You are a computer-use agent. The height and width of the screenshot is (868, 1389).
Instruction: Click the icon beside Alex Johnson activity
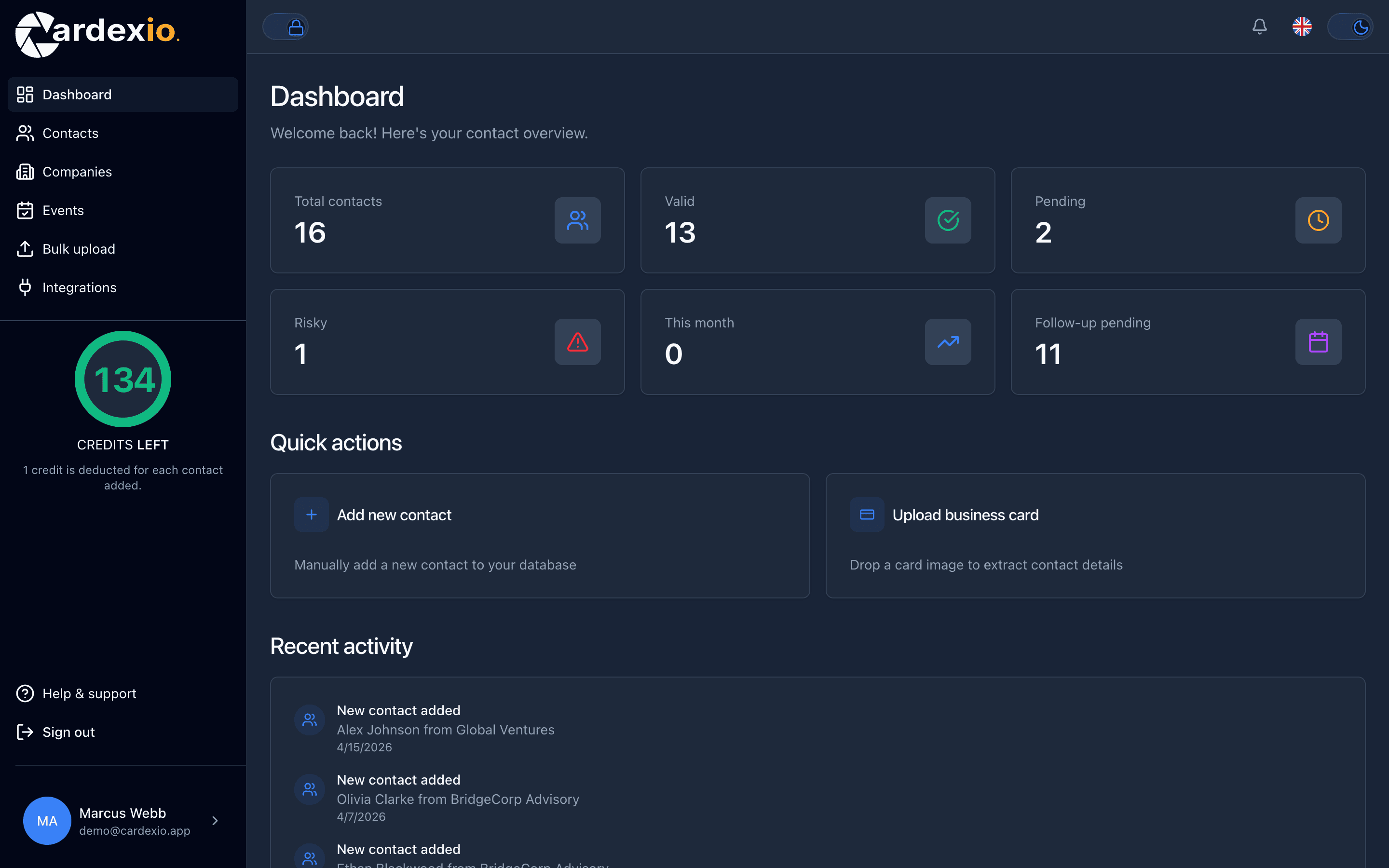(x=310, y=720)
